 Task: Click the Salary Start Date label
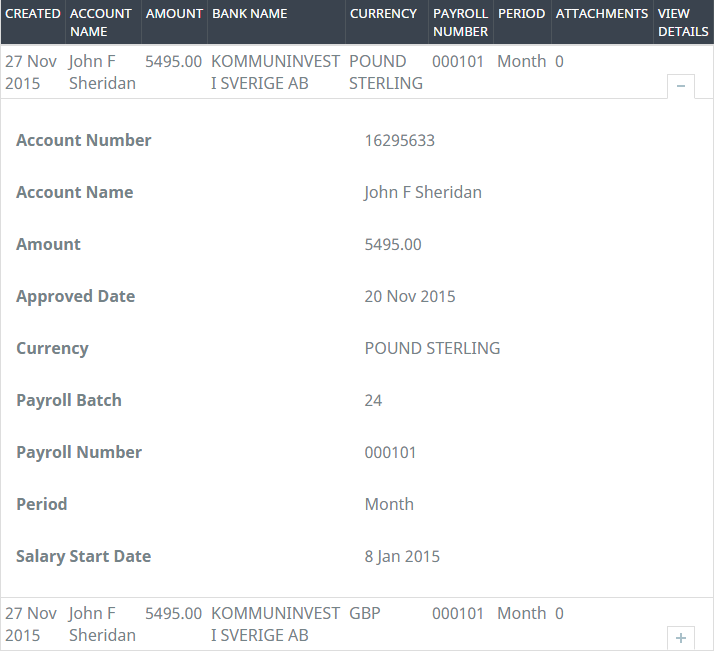click(x=83, y=556)
